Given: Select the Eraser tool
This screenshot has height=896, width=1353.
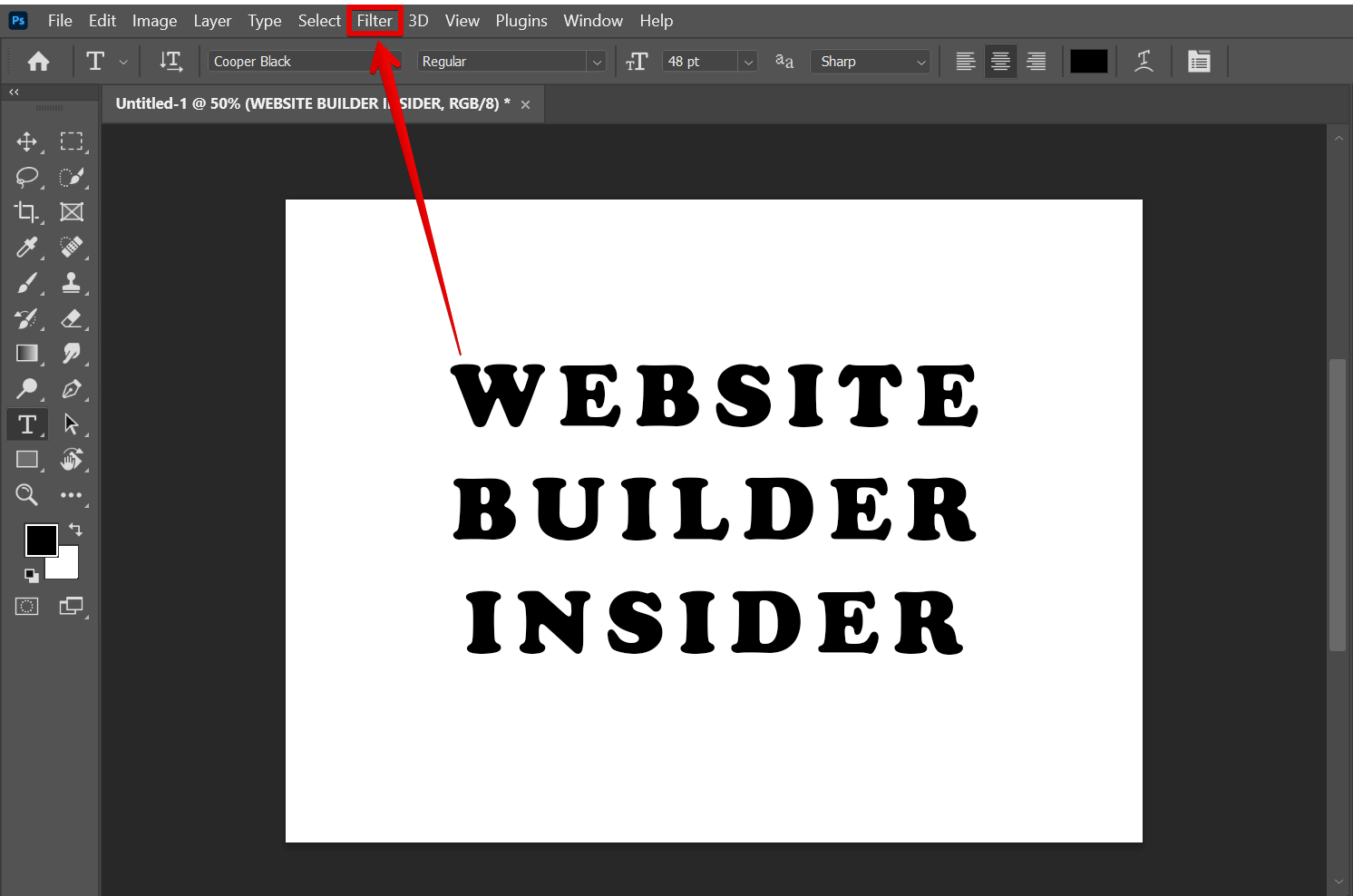Looking at the screenshot, I should [71, 319].
